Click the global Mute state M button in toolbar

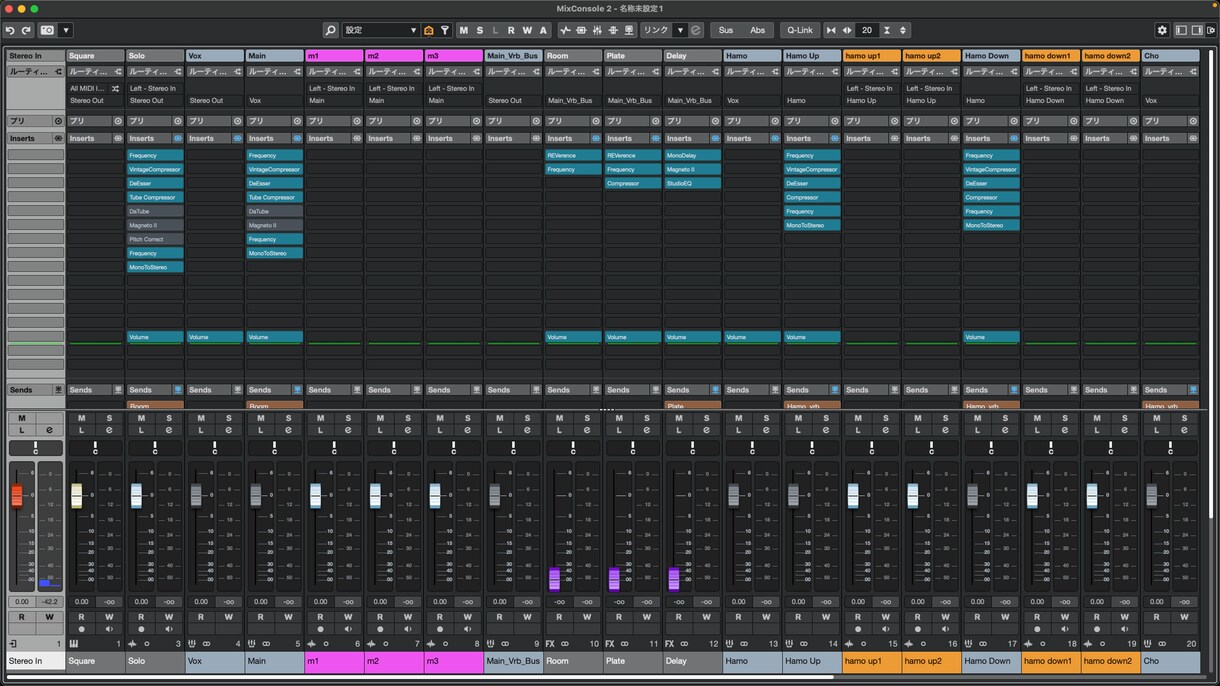(x=463, y=31)
